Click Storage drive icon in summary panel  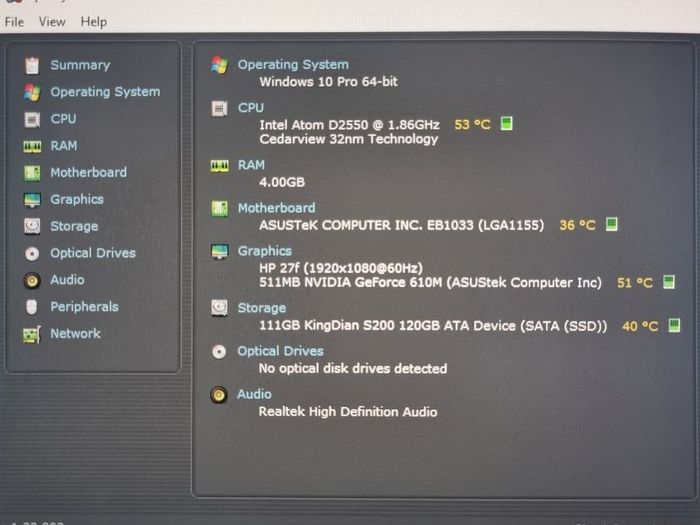click(219, 308)
